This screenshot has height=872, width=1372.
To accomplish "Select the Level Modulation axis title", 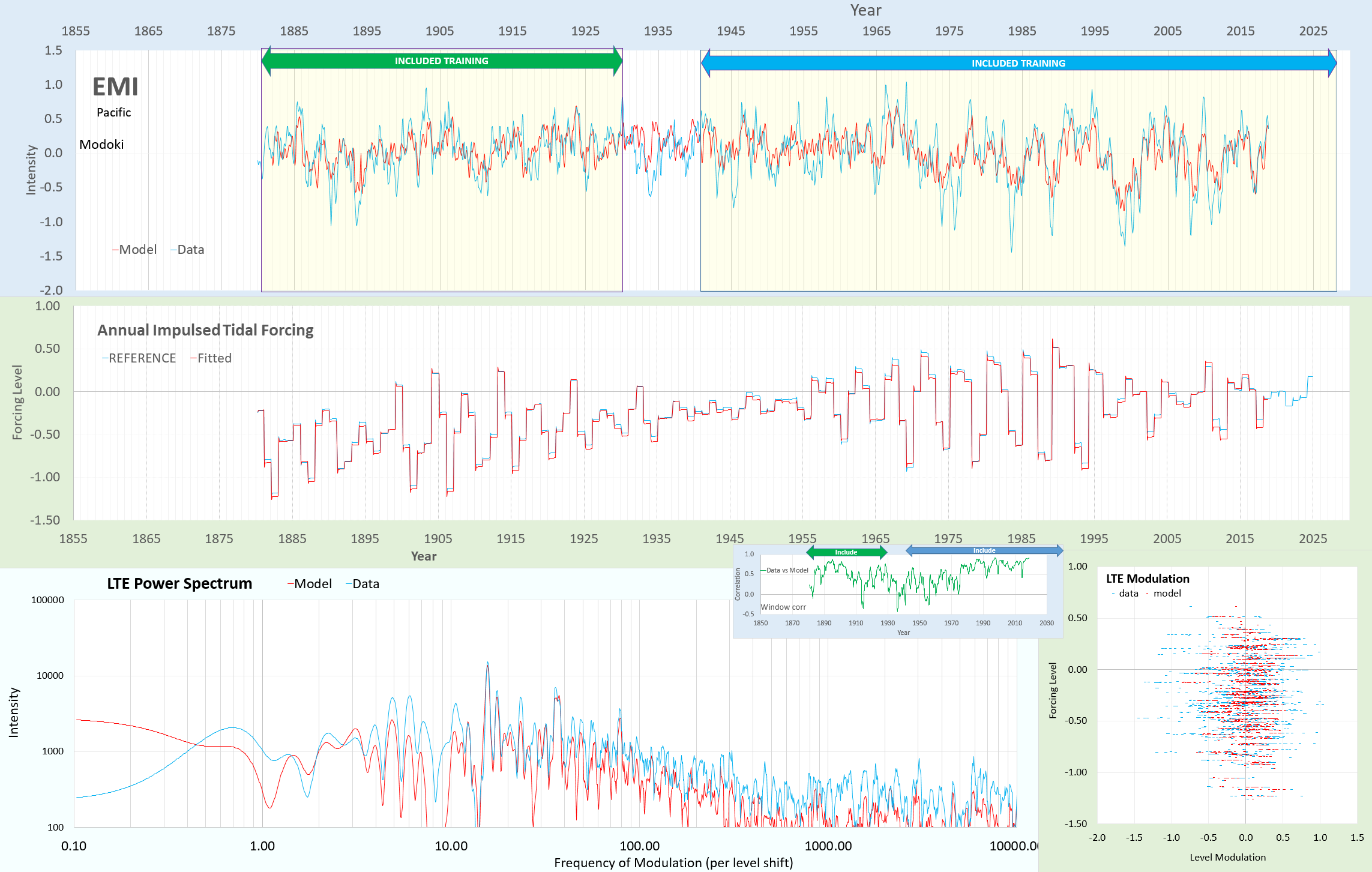I will point(1227,857).
